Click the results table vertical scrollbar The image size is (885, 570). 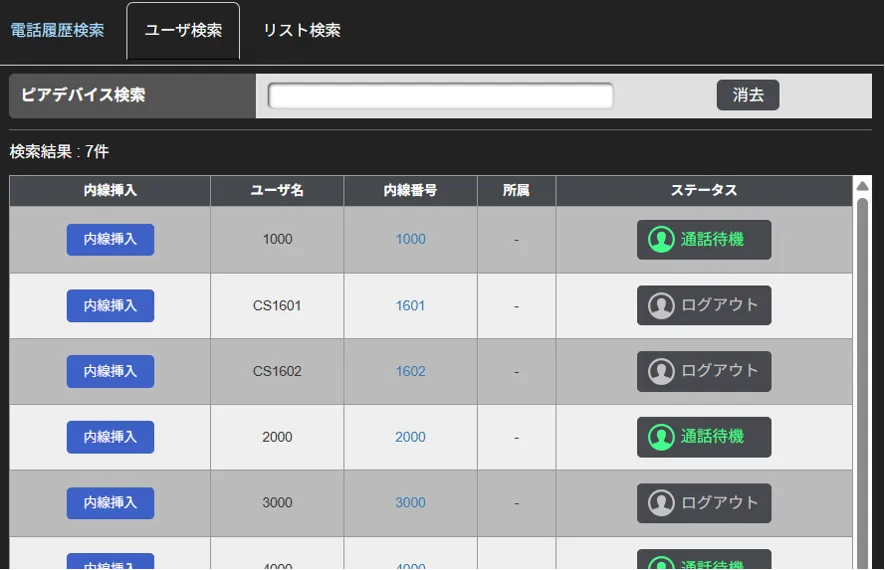click(862, 380)
